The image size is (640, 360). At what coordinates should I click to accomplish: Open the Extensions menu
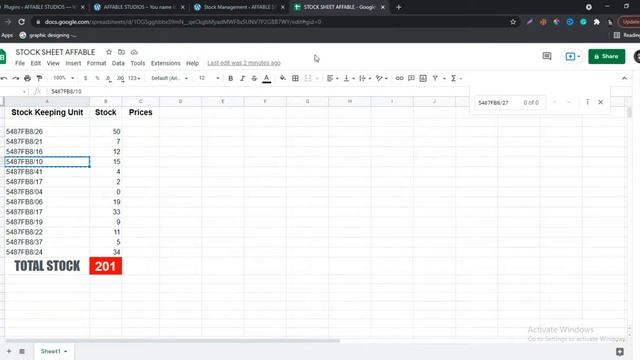[x=165, y=63]
